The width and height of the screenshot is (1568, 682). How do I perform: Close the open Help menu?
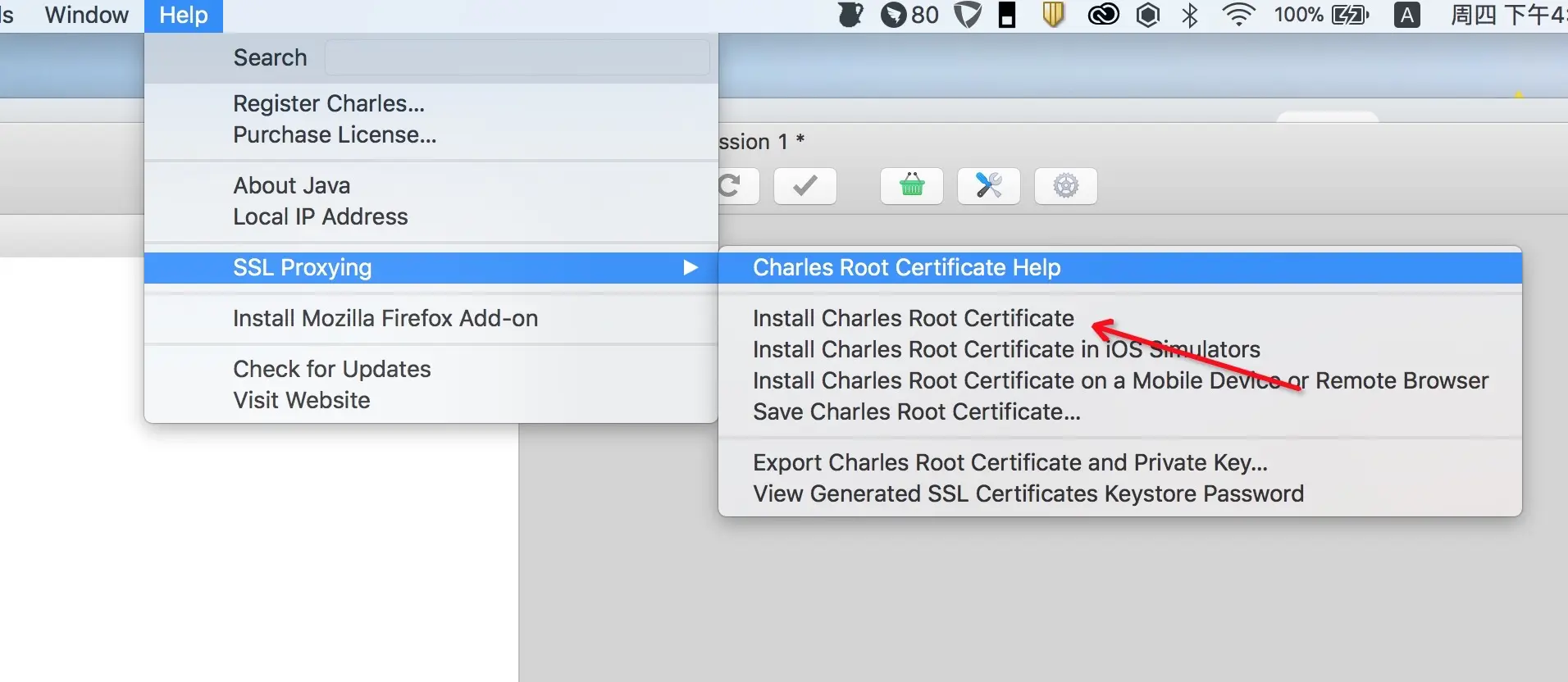[184, 16]
